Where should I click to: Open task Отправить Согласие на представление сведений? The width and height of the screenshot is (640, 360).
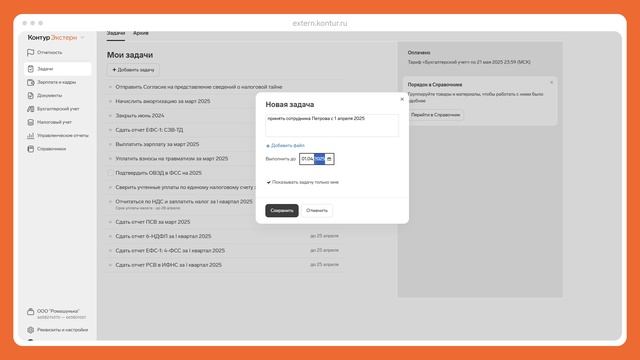[199, 87]
